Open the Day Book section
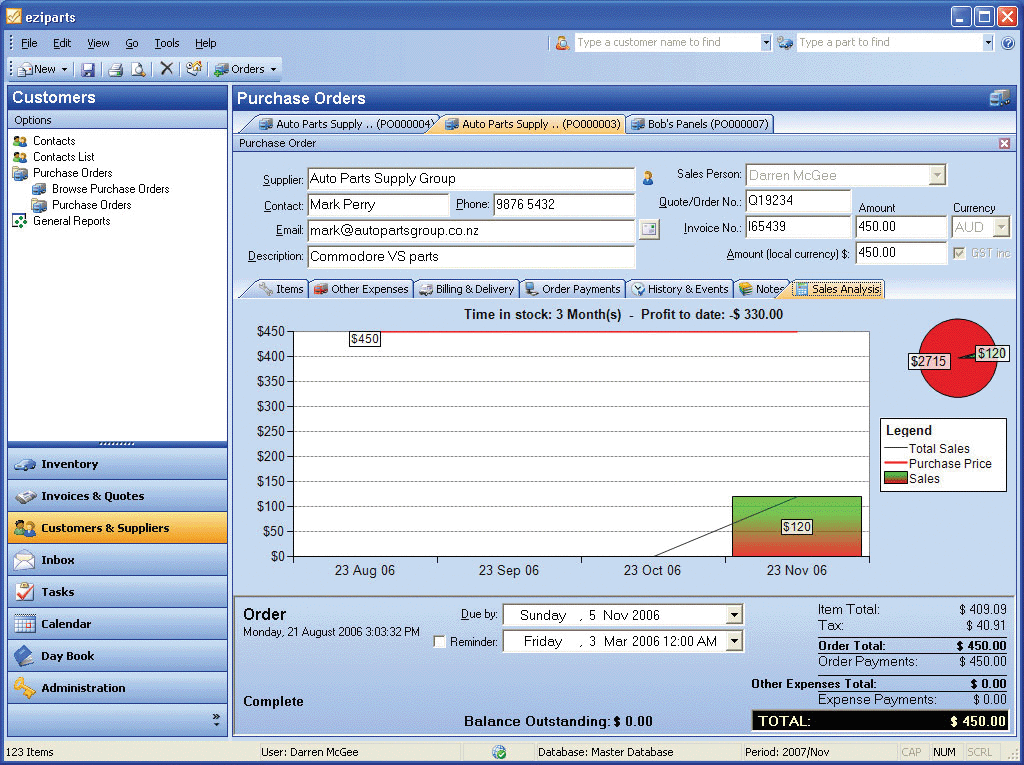The image size is (1024, 765). [x=118, y=656]
